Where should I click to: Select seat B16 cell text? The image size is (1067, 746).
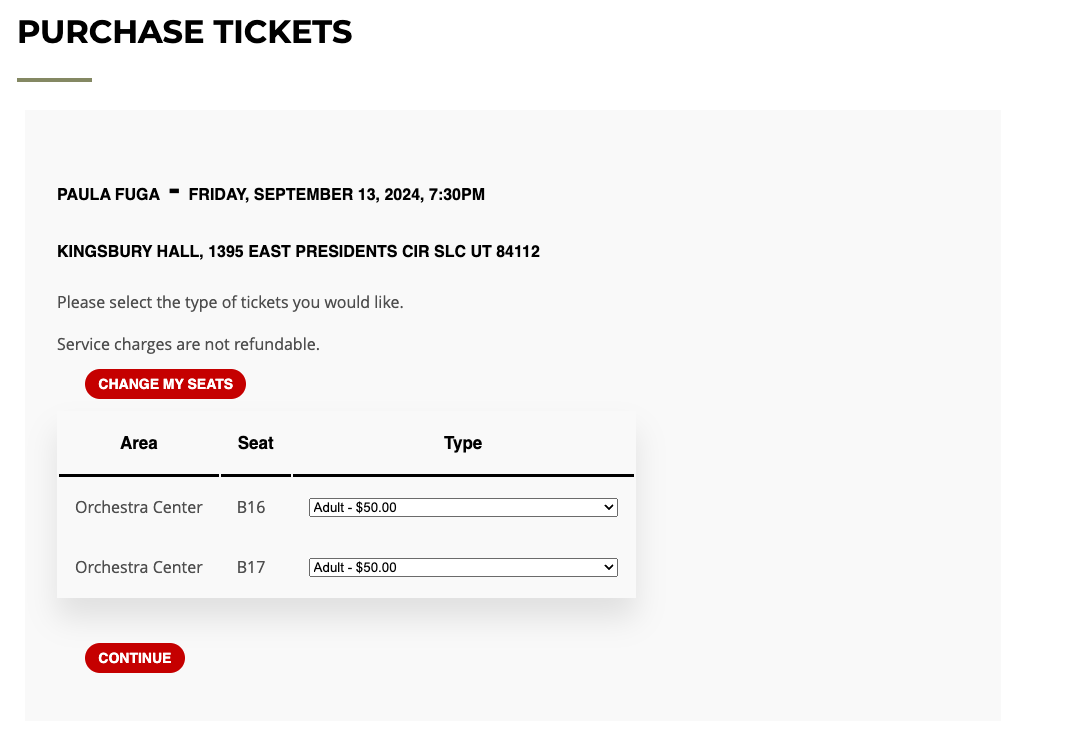click(x=251, y=508)
